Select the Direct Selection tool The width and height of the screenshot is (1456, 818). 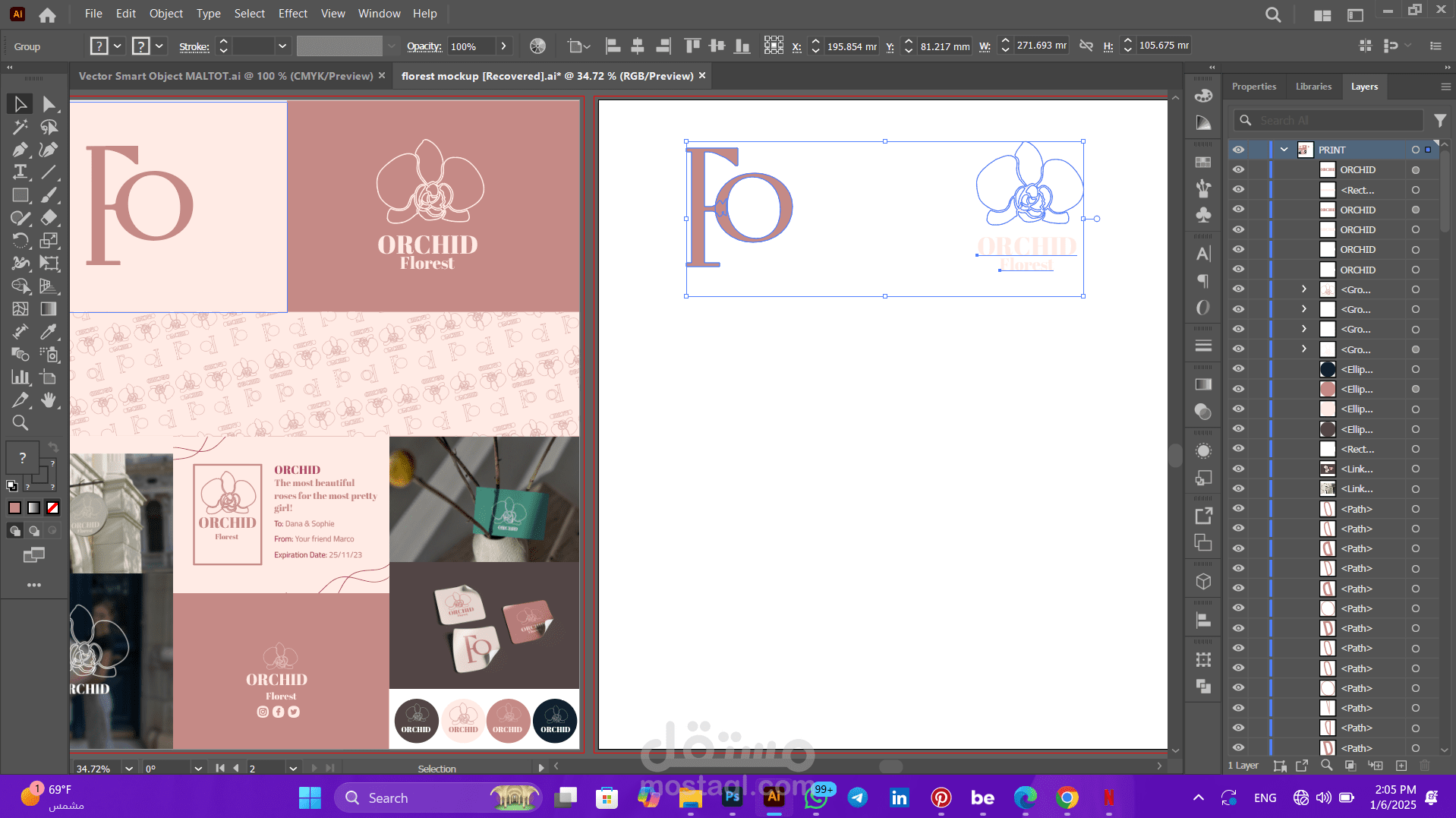click(49, 104)
